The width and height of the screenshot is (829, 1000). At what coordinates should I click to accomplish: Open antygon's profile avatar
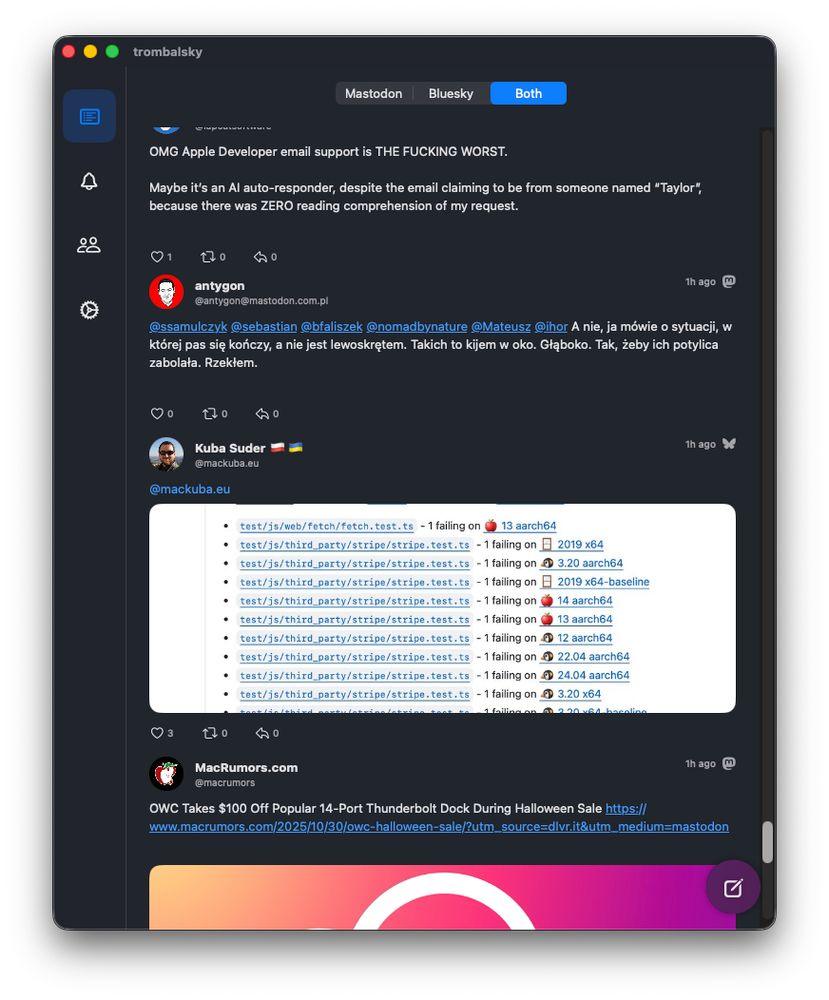(x=166, y=292)
